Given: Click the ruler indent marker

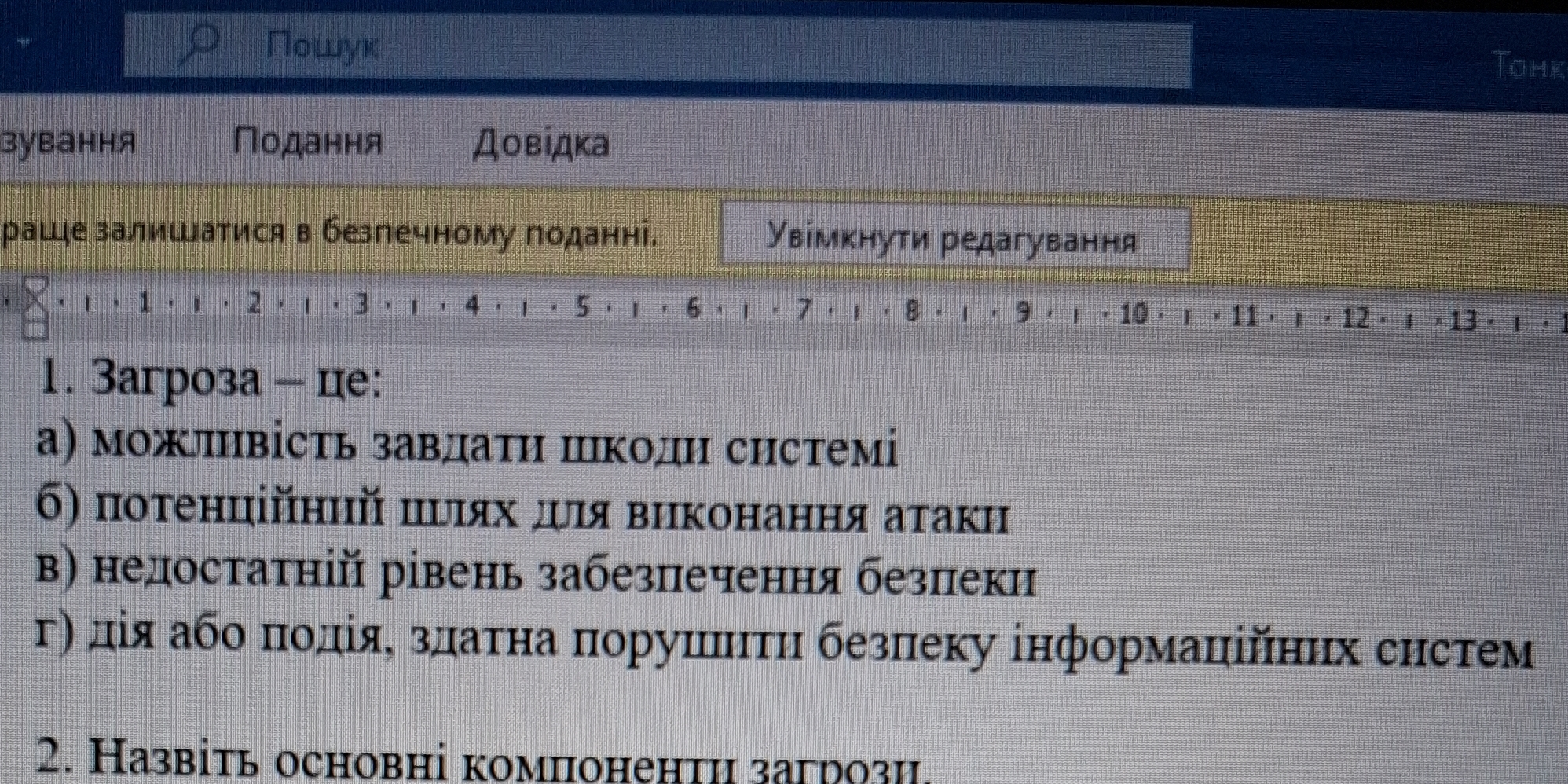Looking at the screenshot, I should 36,306.
